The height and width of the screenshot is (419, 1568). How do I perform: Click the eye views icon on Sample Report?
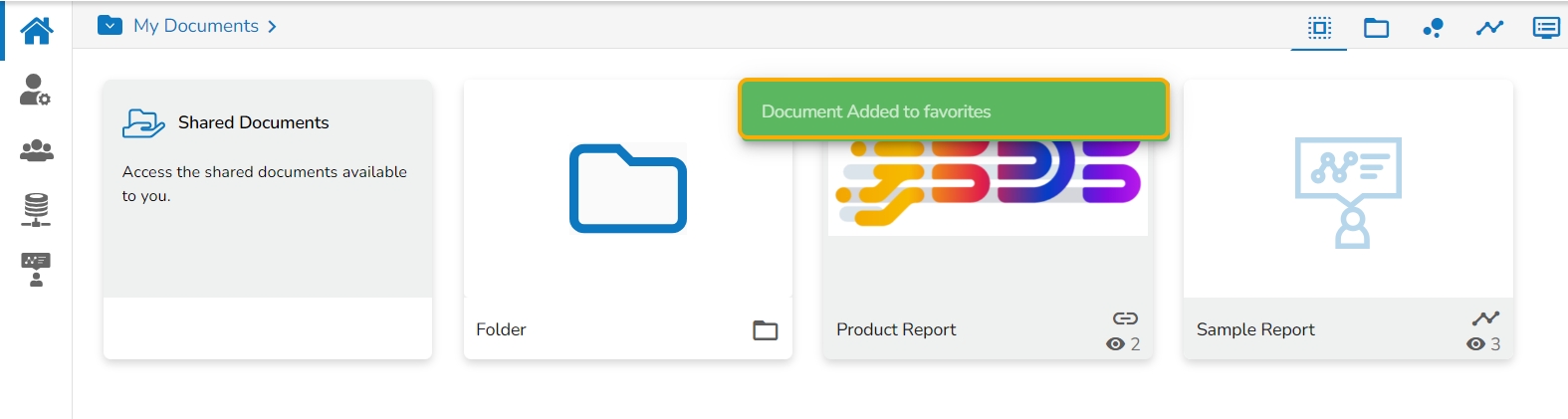pos(1475,344)
